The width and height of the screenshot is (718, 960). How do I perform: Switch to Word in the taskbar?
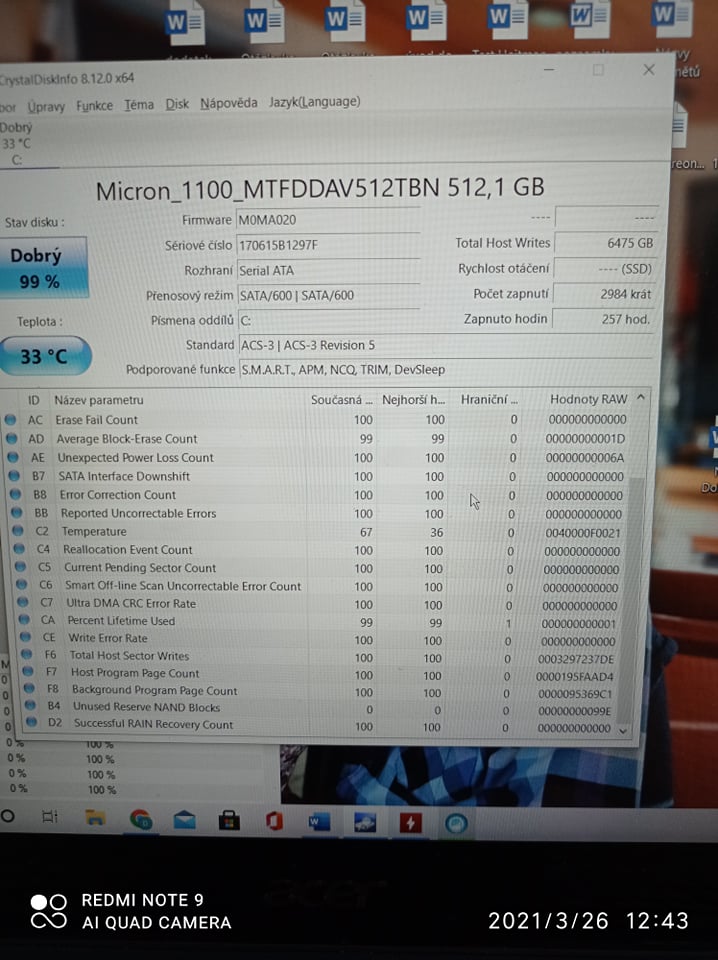(319, 822)
